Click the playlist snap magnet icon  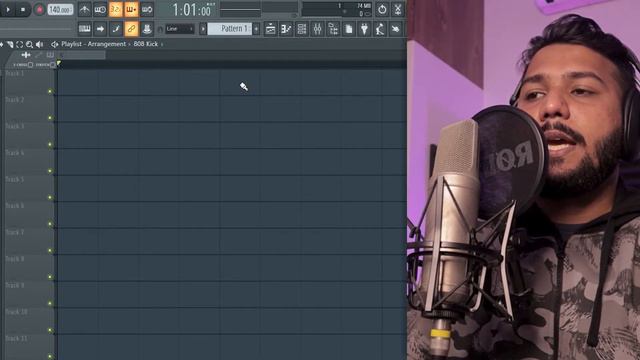tap(10, 44)
